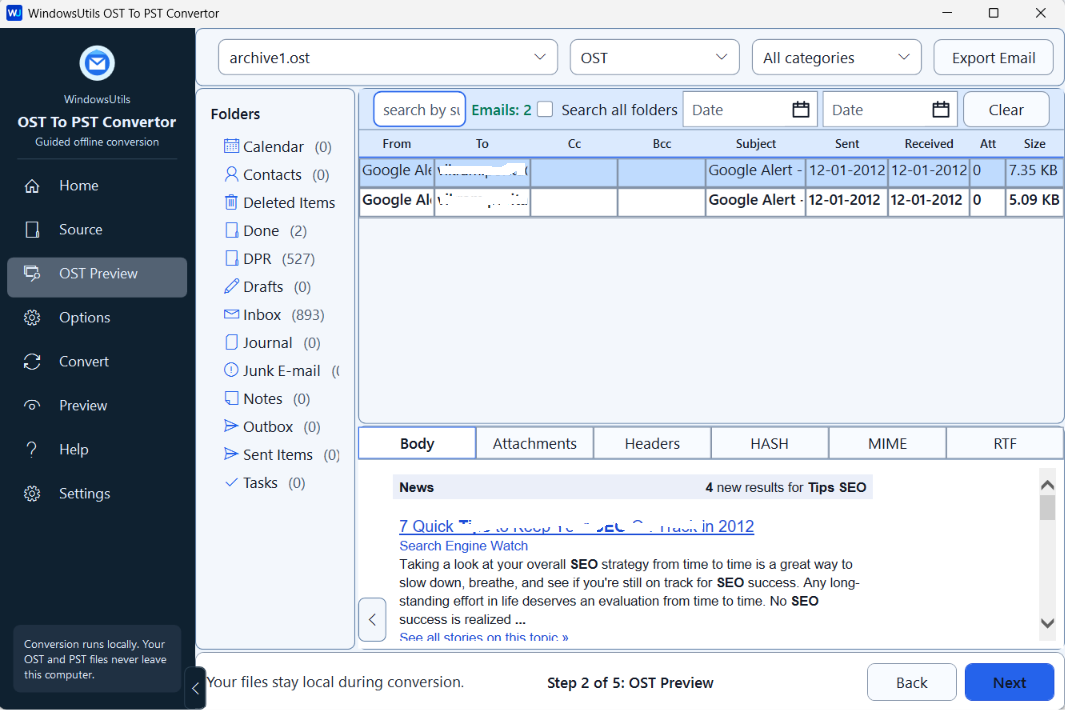
Task: Switch to the Attachments tab
Action: [x=535, y=444]
